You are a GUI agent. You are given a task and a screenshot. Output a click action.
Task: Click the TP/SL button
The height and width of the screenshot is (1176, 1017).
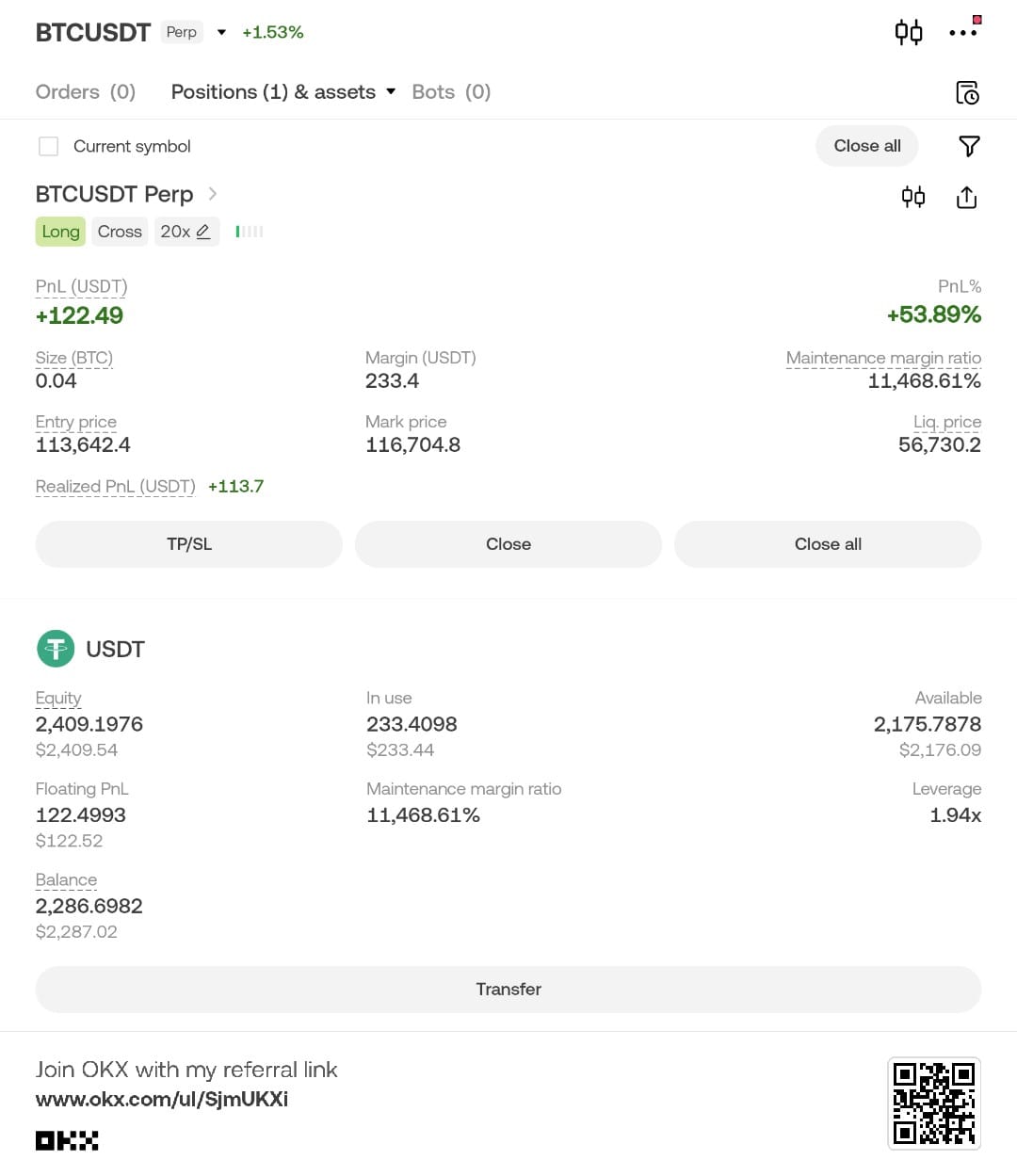tap(189, 544)
